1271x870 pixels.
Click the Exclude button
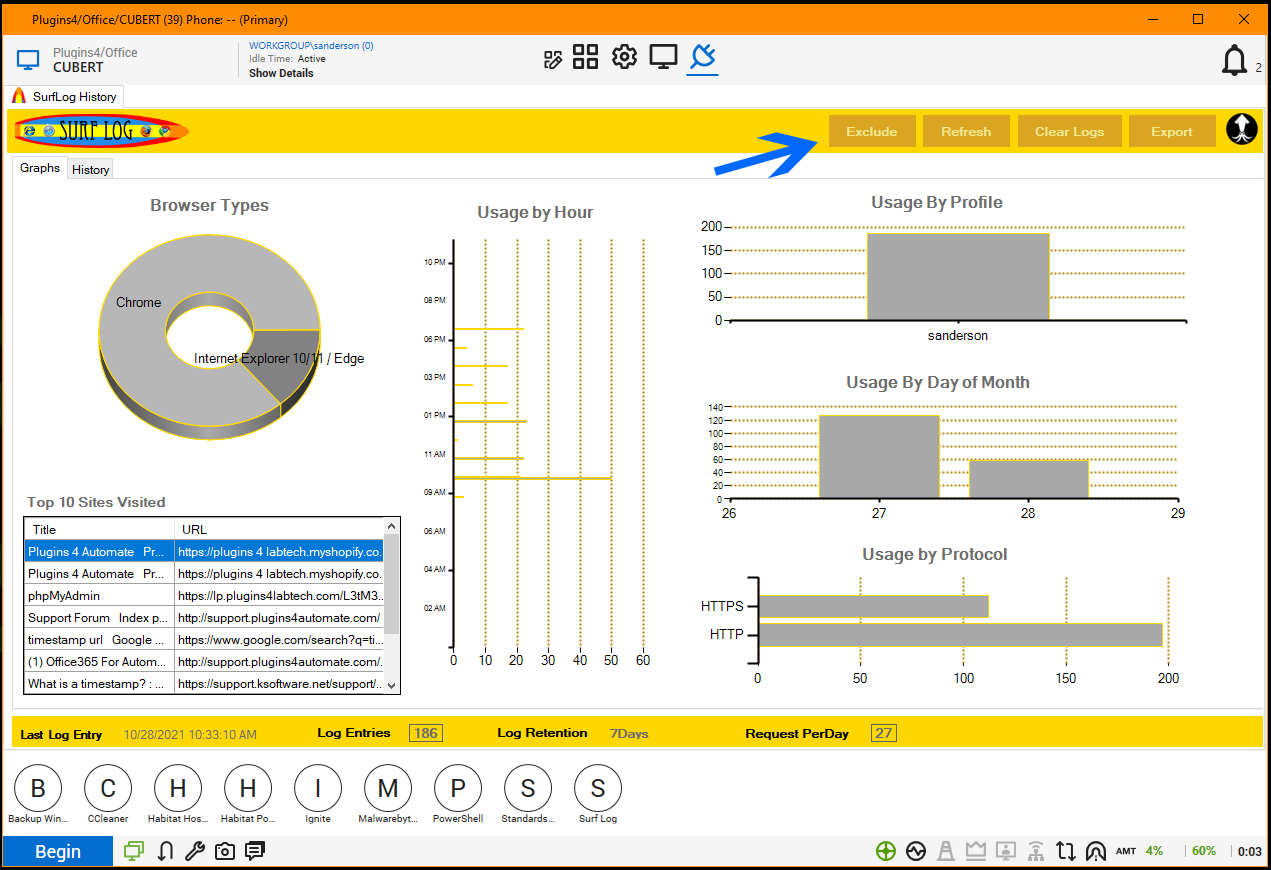[872, 131]
